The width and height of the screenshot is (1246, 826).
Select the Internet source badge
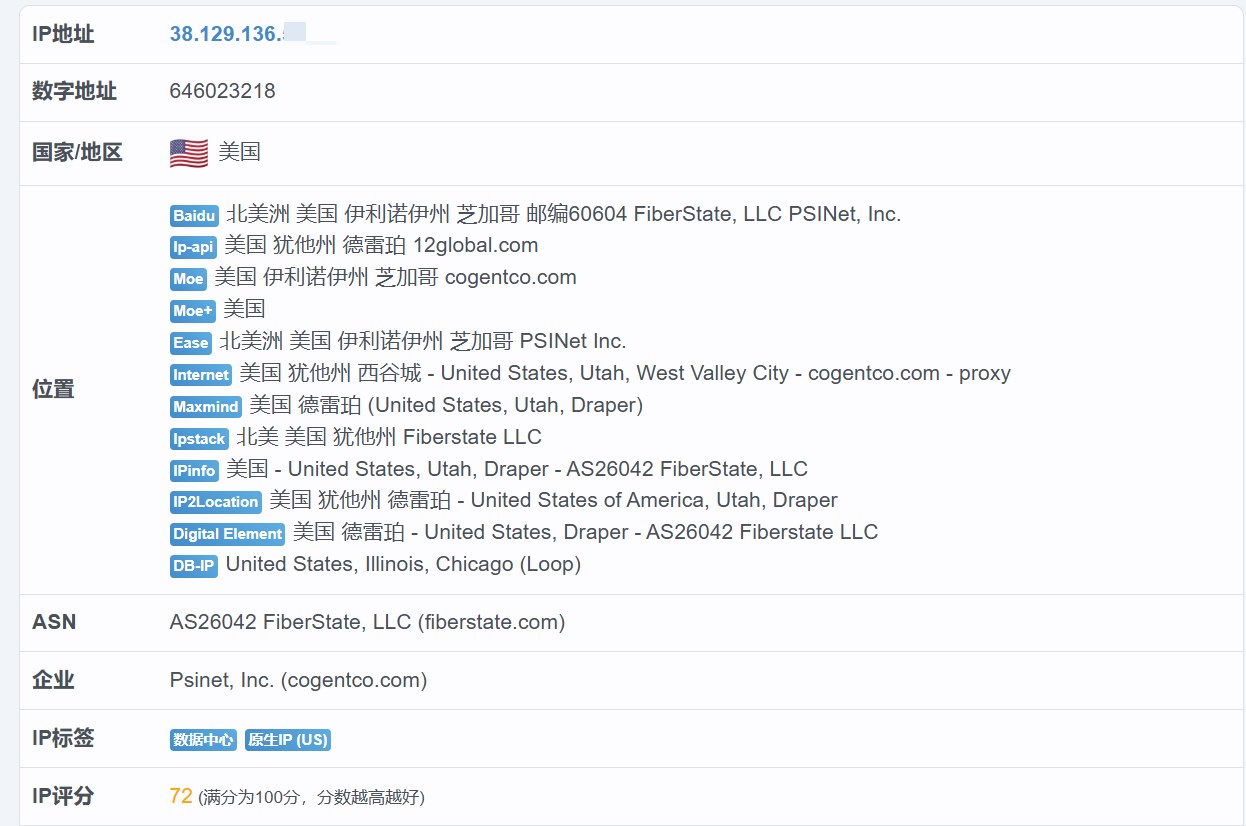(x=201, y=375)
